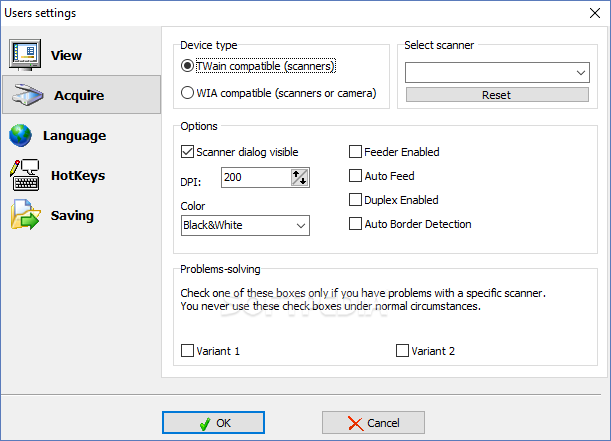611x441 pixels.
Task: Click the red X Cancel icon
Action: point(355,423)
